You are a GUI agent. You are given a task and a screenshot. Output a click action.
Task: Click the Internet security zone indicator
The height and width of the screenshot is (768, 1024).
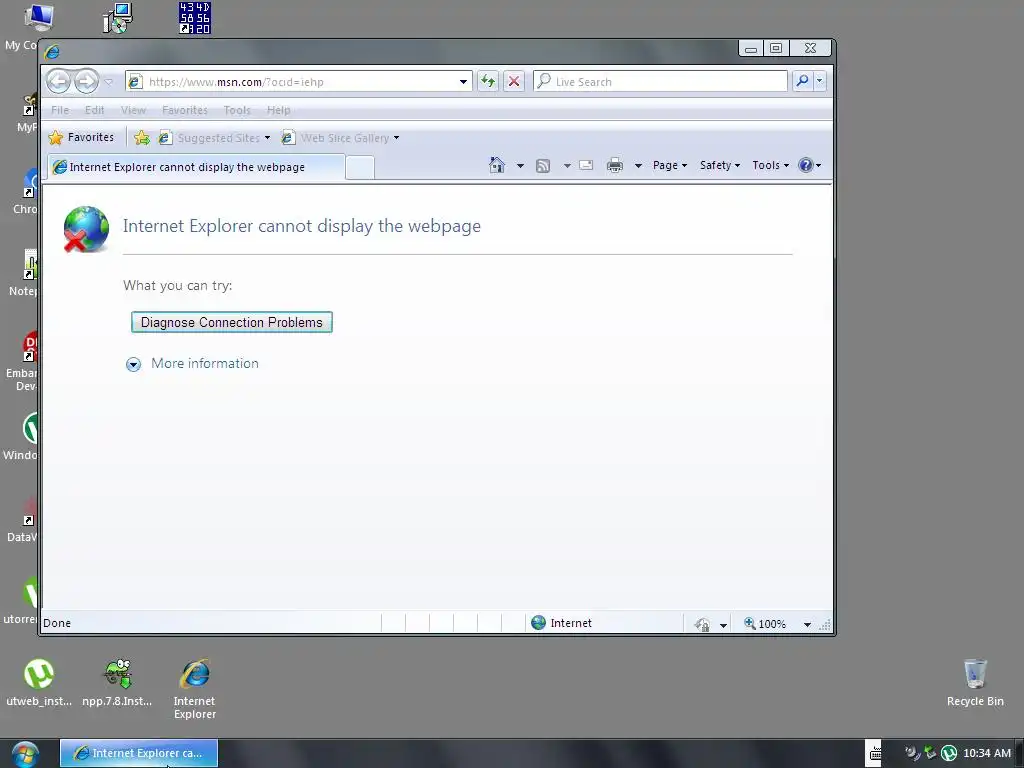pos(562,623)
